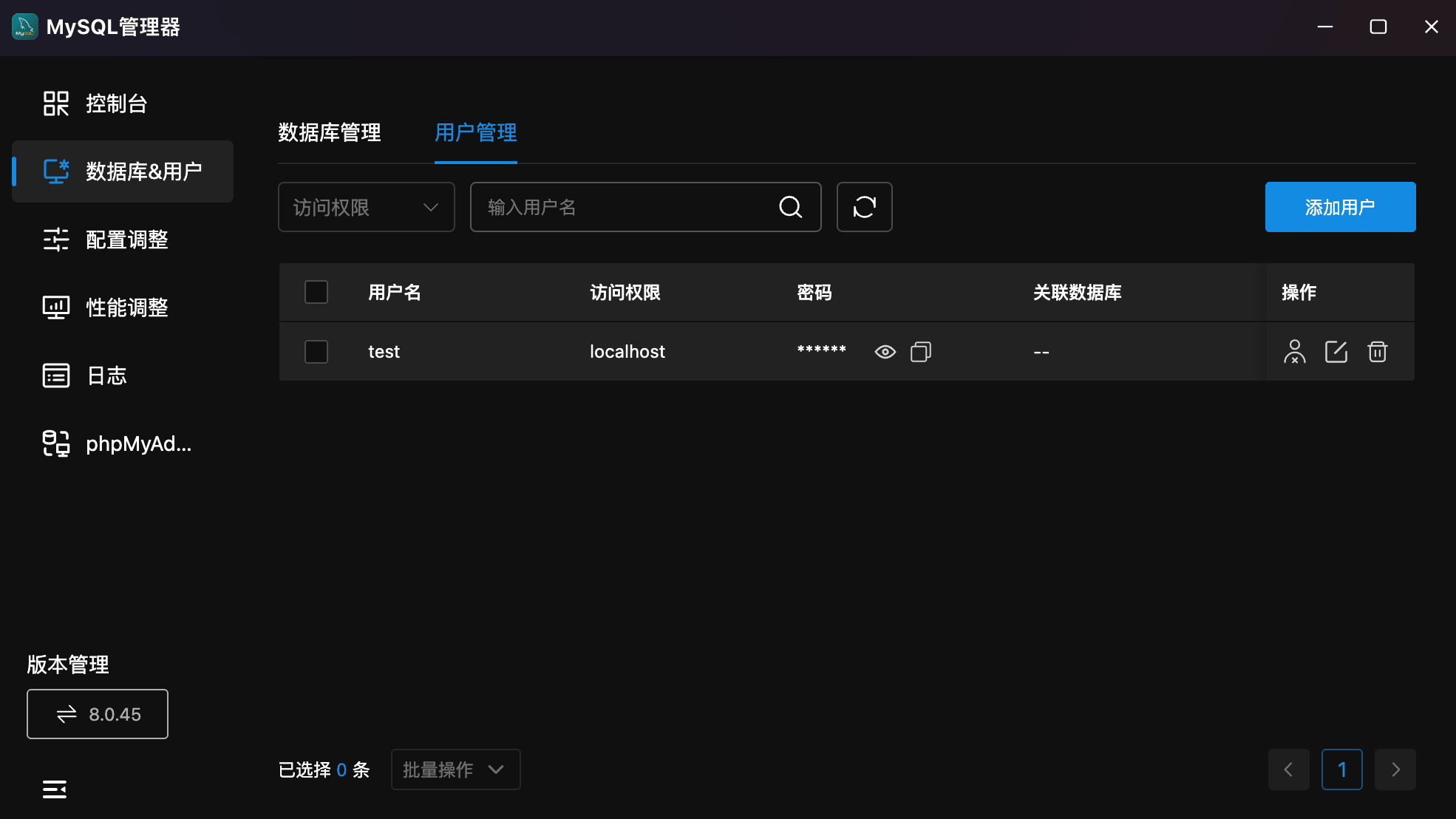Collapse the sidebar menu icon
This screenshot has height=819, width=1456.
click(55, 789)
